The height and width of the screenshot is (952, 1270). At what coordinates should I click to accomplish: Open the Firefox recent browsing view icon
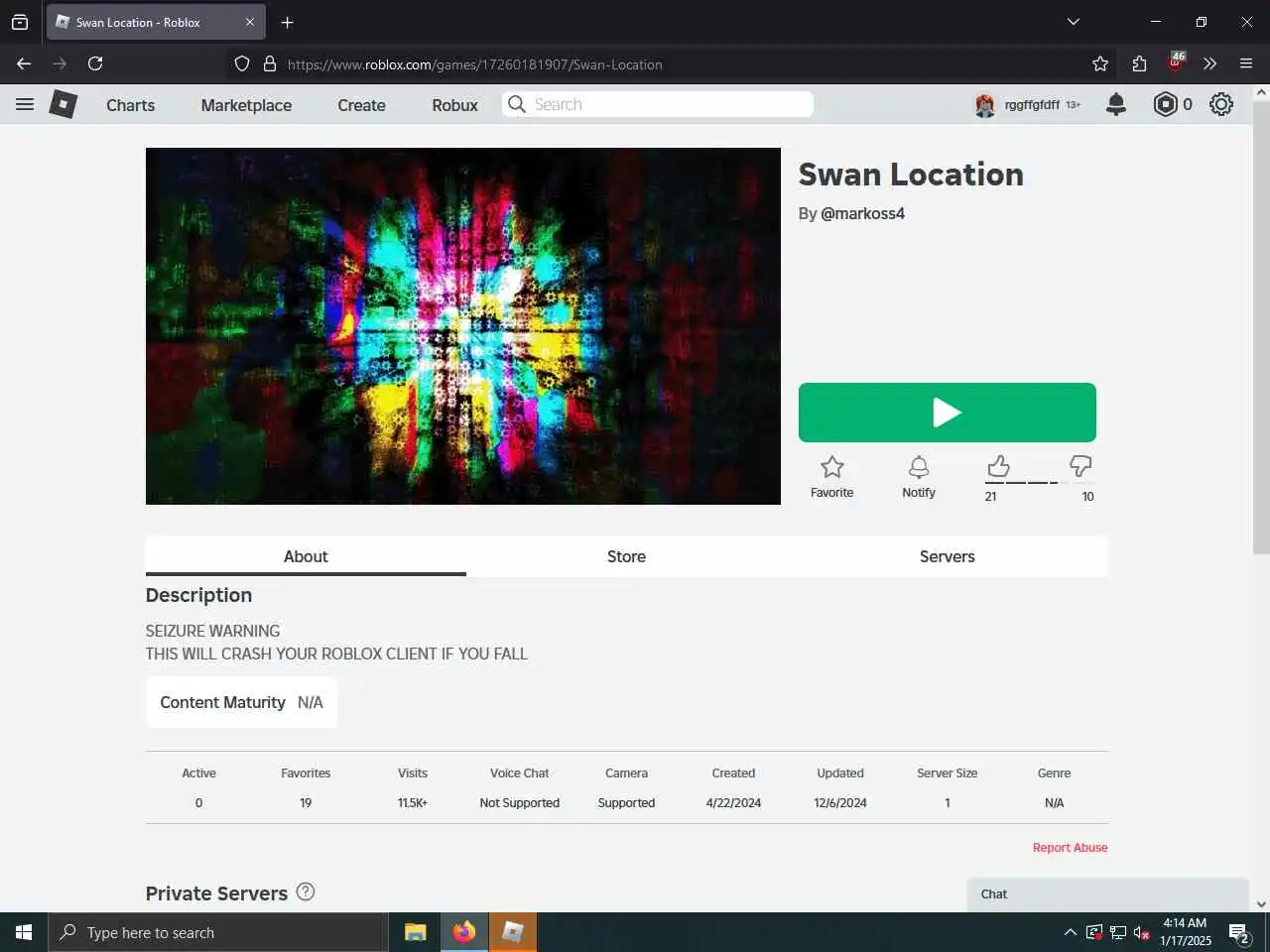(20, 22)
